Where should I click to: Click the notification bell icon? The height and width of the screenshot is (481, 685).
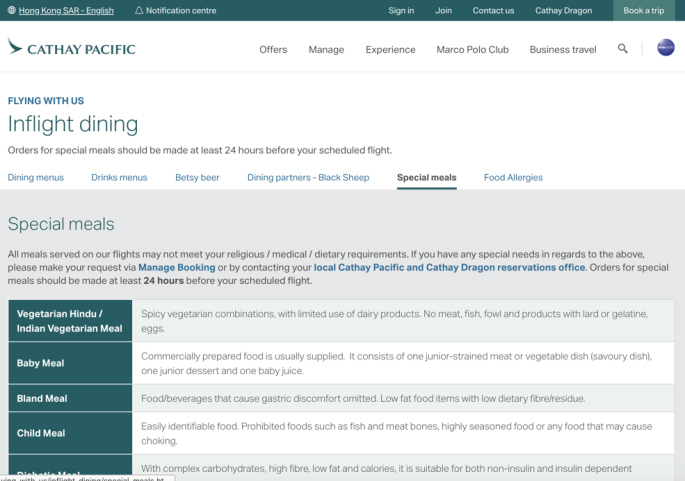(139, 11)
